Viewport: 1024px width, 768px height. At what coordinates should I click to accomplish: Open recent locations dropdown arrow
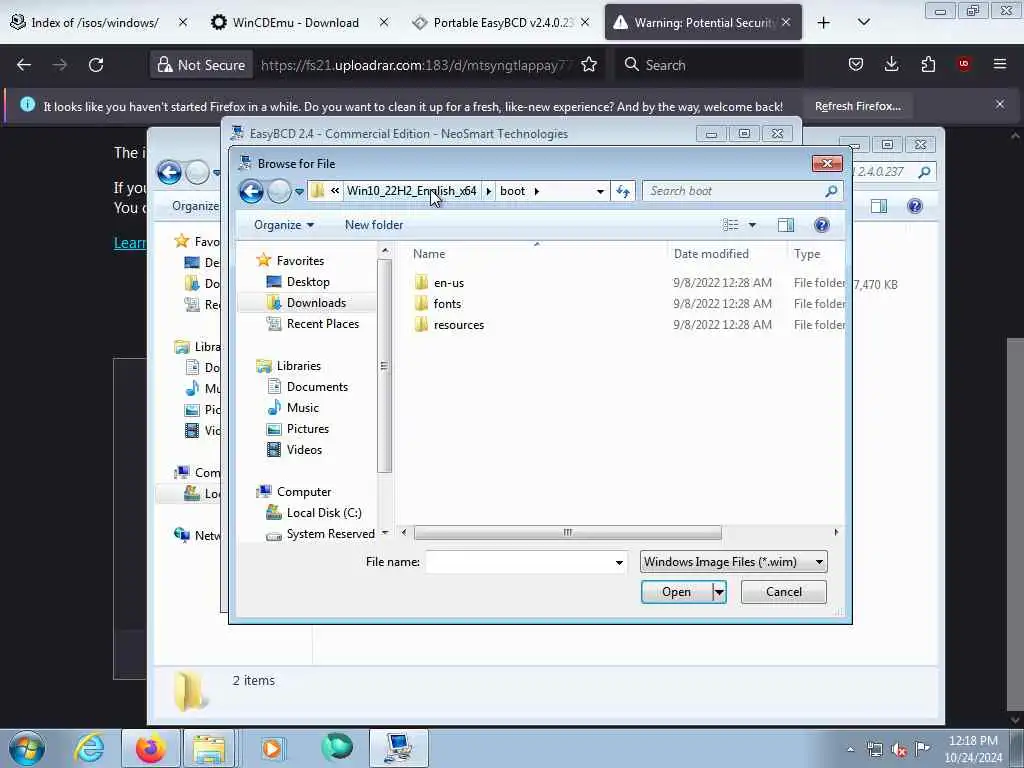point(299,191)
